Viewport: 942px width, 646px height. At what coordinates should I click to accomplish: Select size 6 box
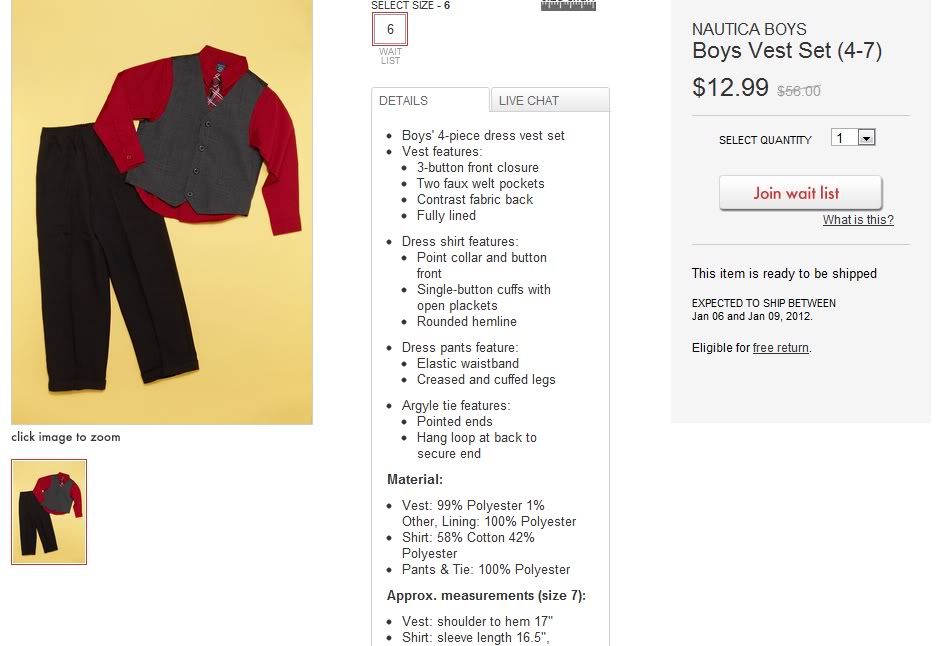pos(390,29)
